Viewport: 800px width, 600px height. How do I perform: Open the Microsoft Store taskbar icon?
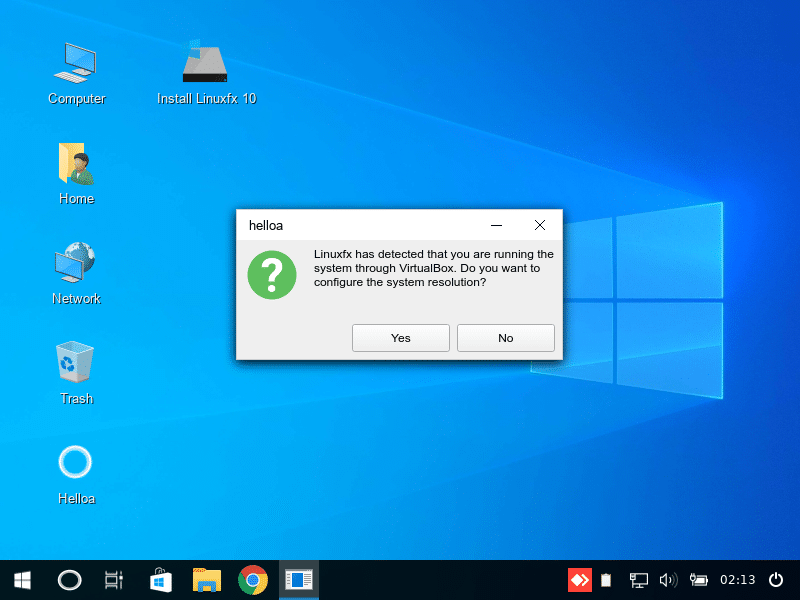(x=160, y=579)
